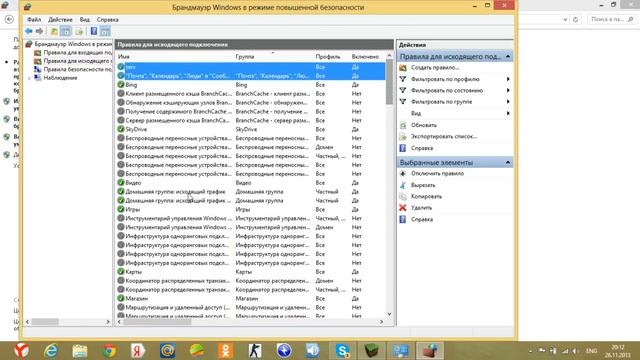The height and width of the screenshot is (360, 640).
Task: Click Обновить in Actions pane
Action: [424, 125]
